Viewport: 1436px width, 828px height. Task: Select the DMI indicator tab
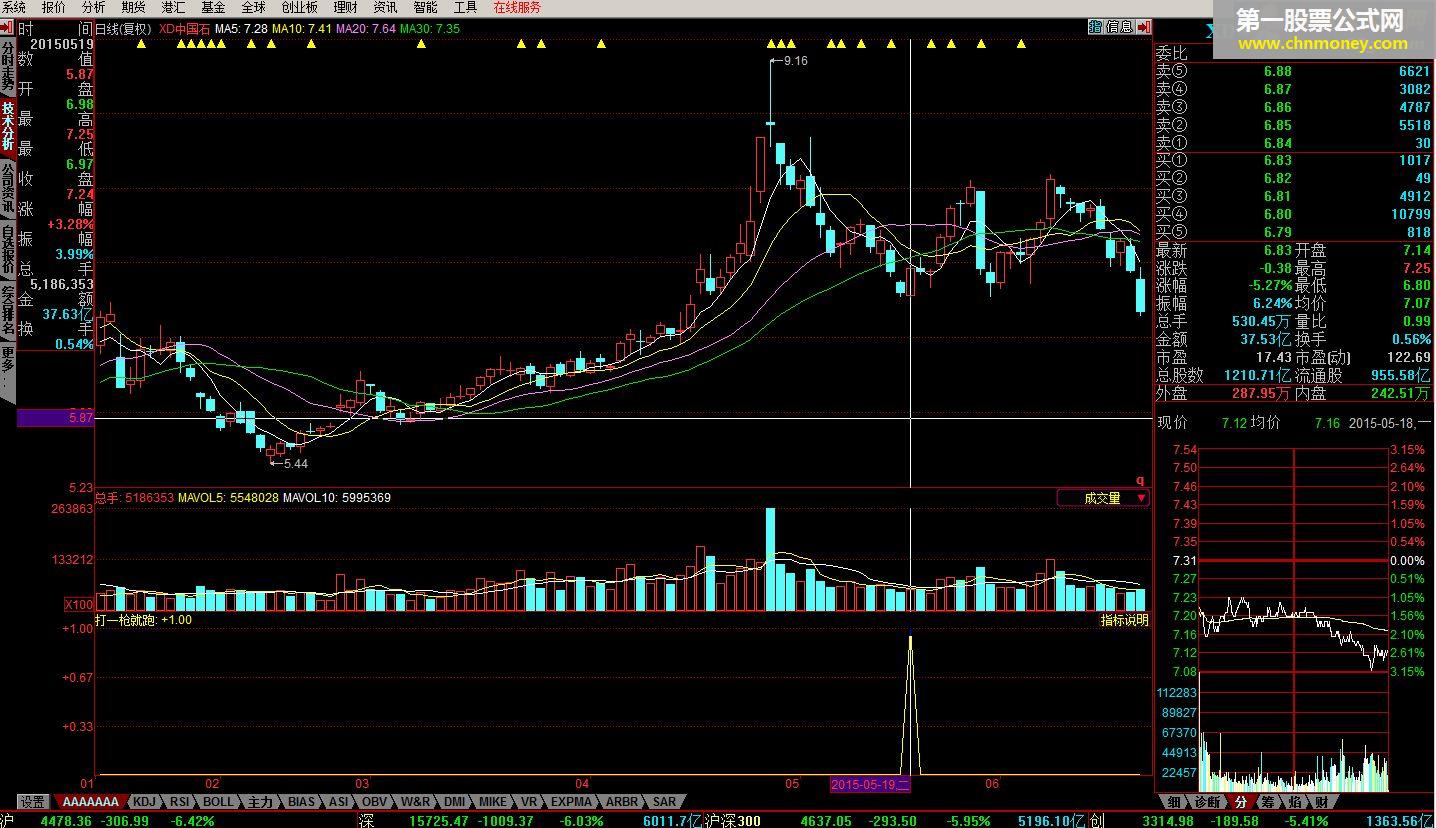point(455,802)
